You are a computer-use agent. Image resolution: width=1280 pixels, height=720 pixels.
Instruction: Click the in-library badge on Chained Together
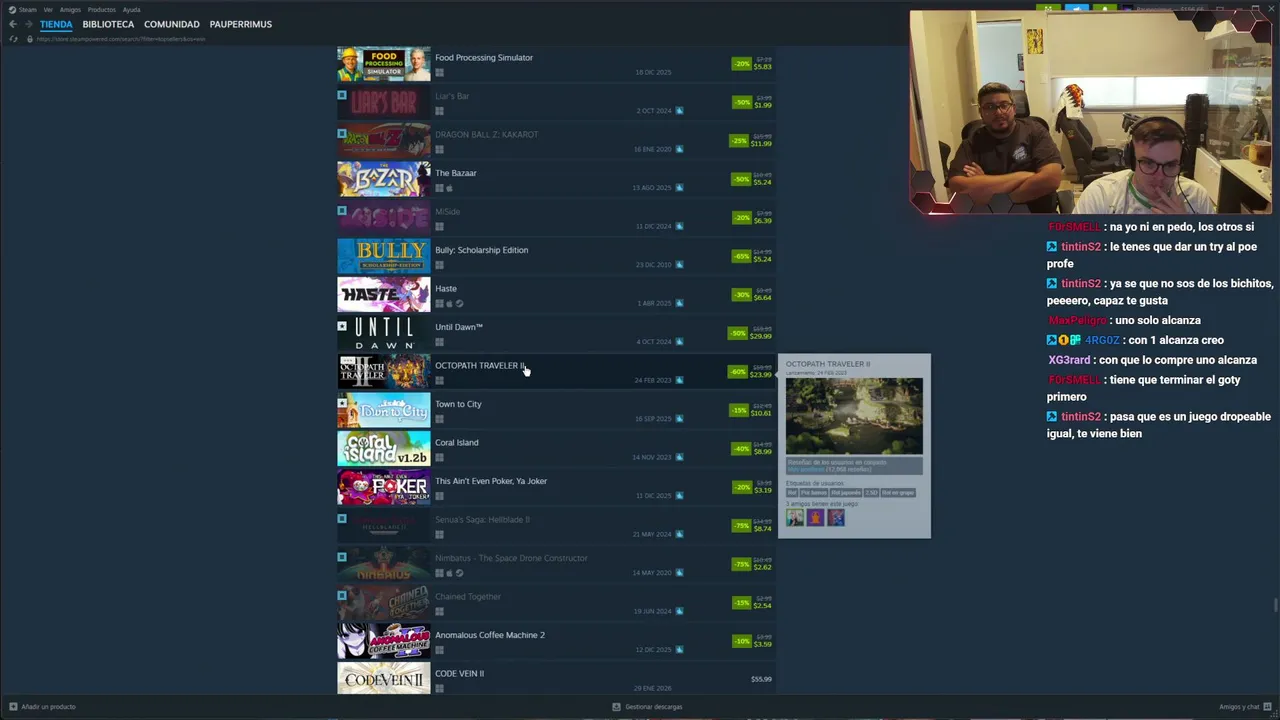342,595
